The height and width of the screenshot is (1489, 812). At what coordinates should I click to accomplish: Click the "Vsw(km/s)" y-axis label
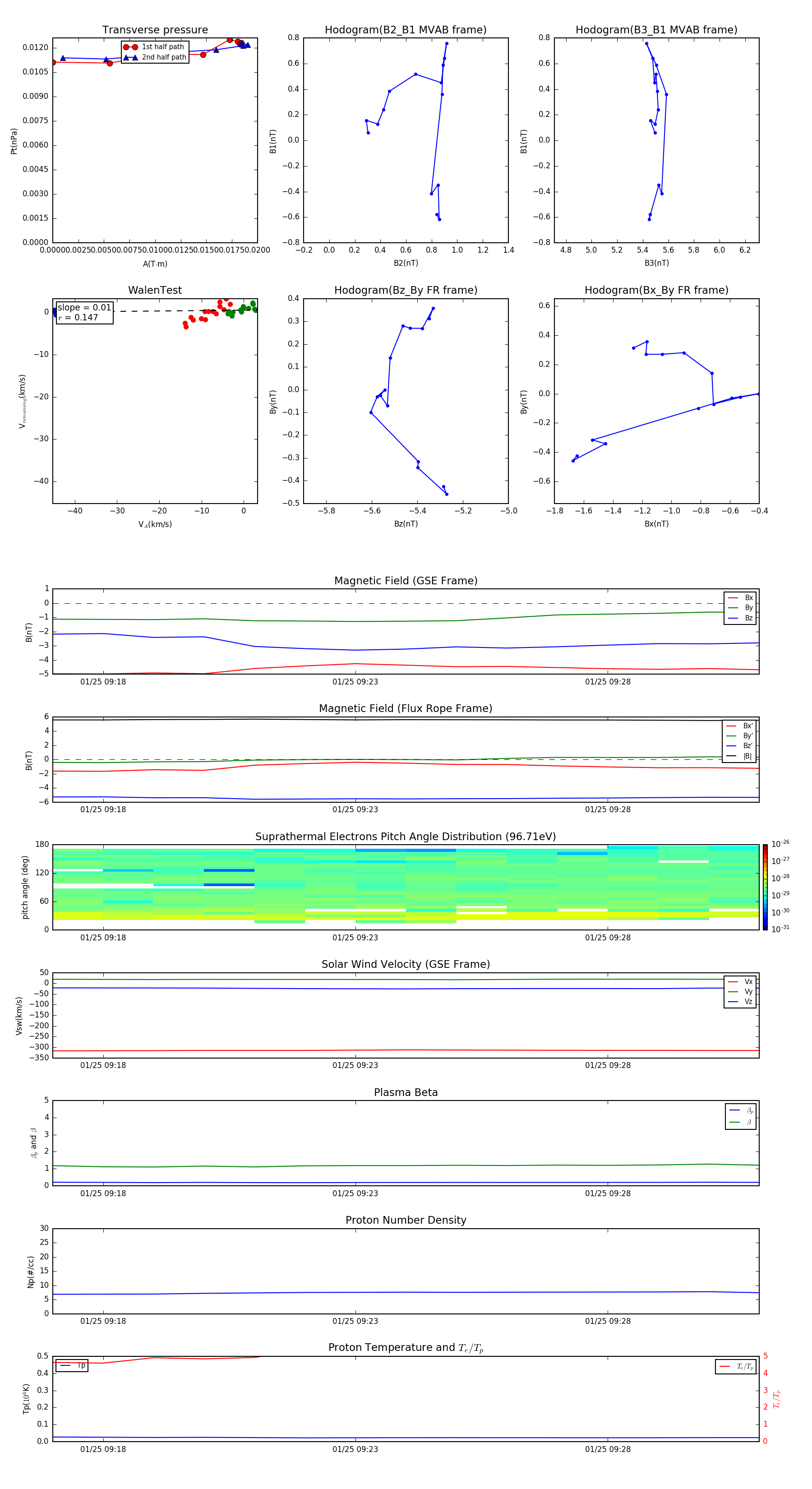point(19,1016)
